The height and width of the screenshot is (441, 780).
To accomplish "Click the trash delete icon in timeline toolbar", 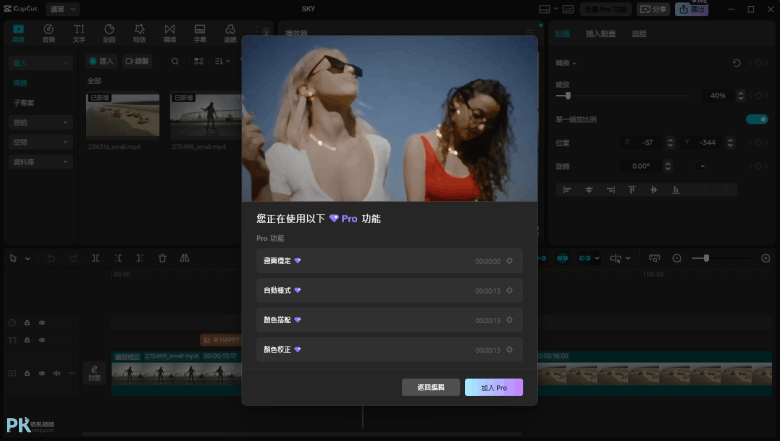I will coord(162,258).
